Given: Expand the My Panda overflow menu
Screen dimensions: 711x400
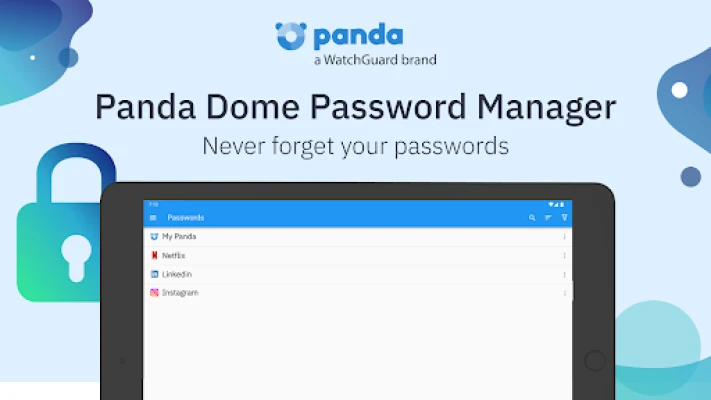Looking at the screenshot, I should click(564, 237).
